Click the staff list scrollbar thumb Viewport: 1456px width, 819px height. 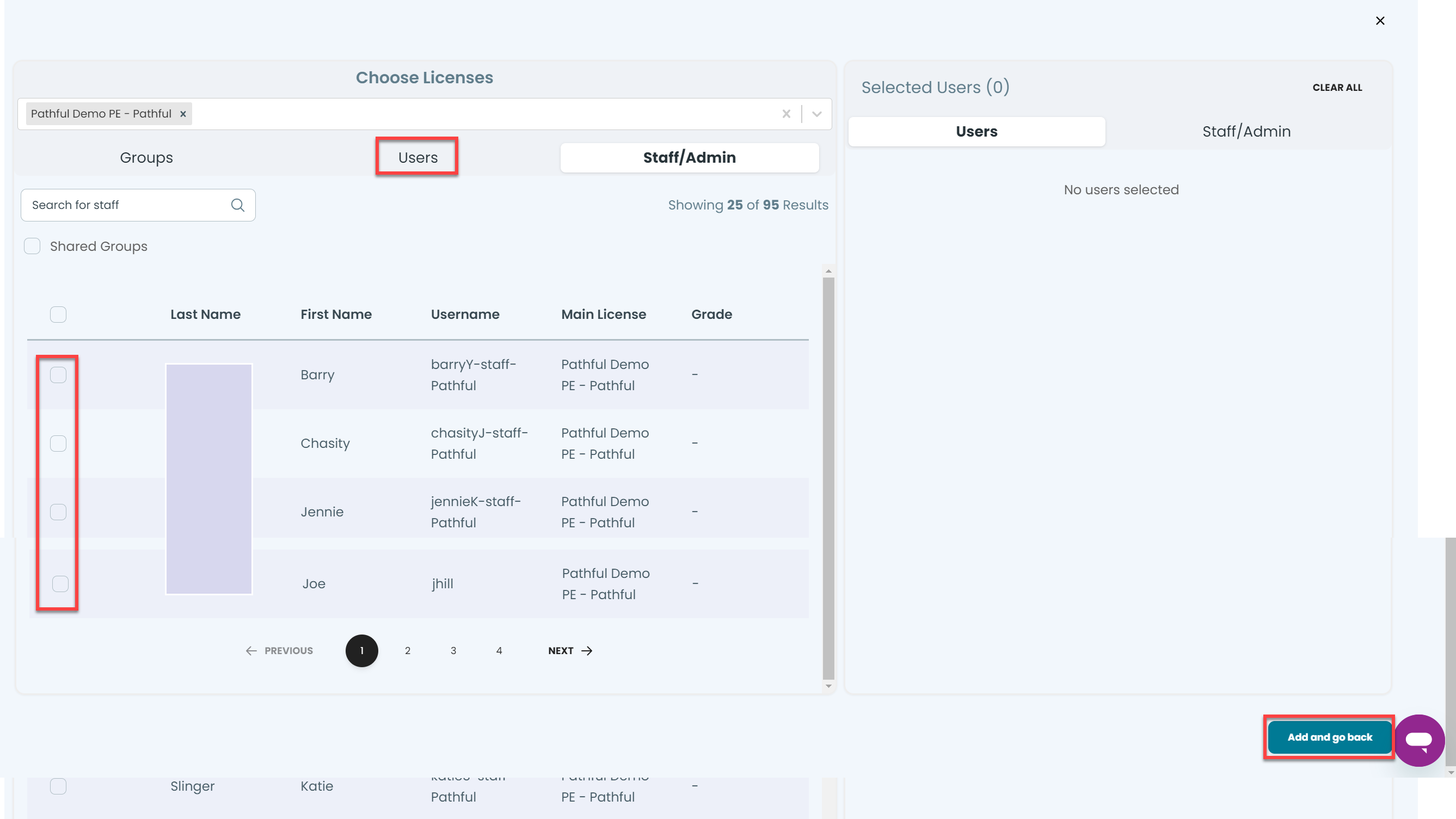pyautogui.click(x=828, y=478)
